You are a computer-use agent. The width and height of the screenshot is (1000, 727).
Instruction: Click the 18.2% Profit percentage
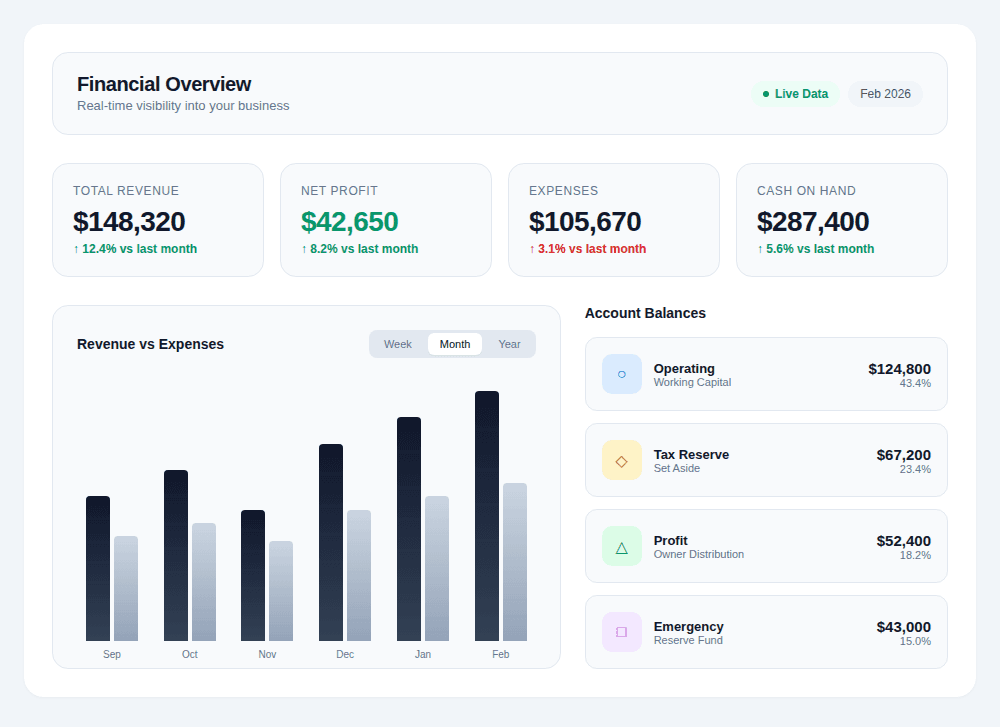pyautogui.click(x=915, y=555)
